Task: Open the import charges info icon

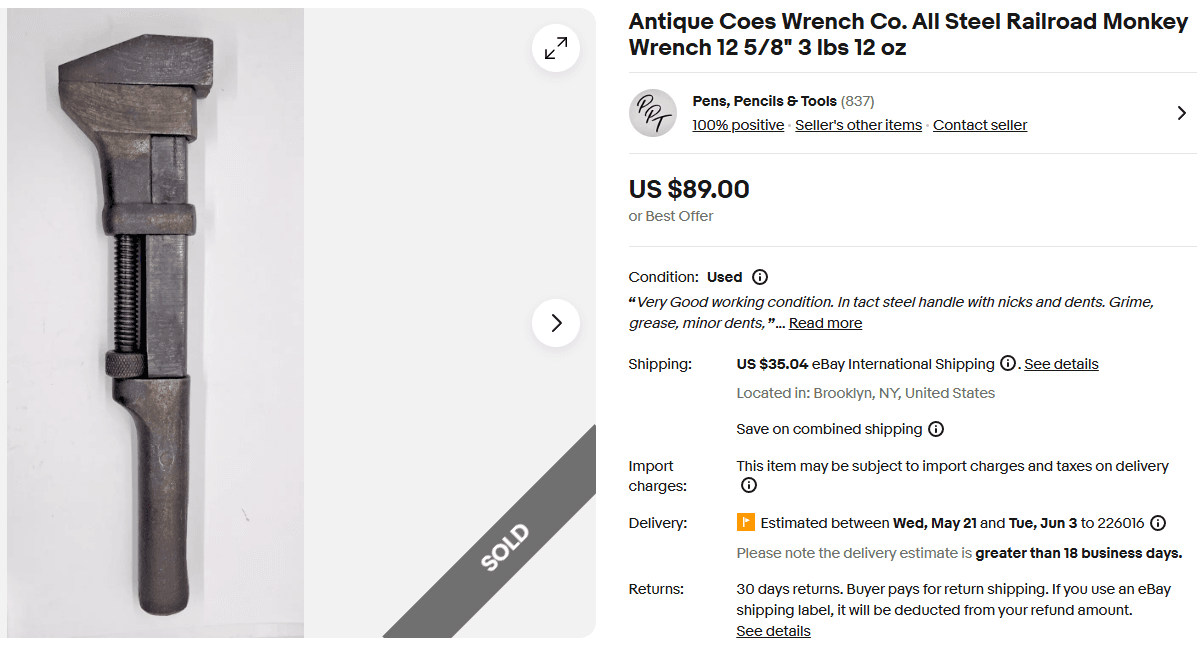Action: click(x=748, y=485)
